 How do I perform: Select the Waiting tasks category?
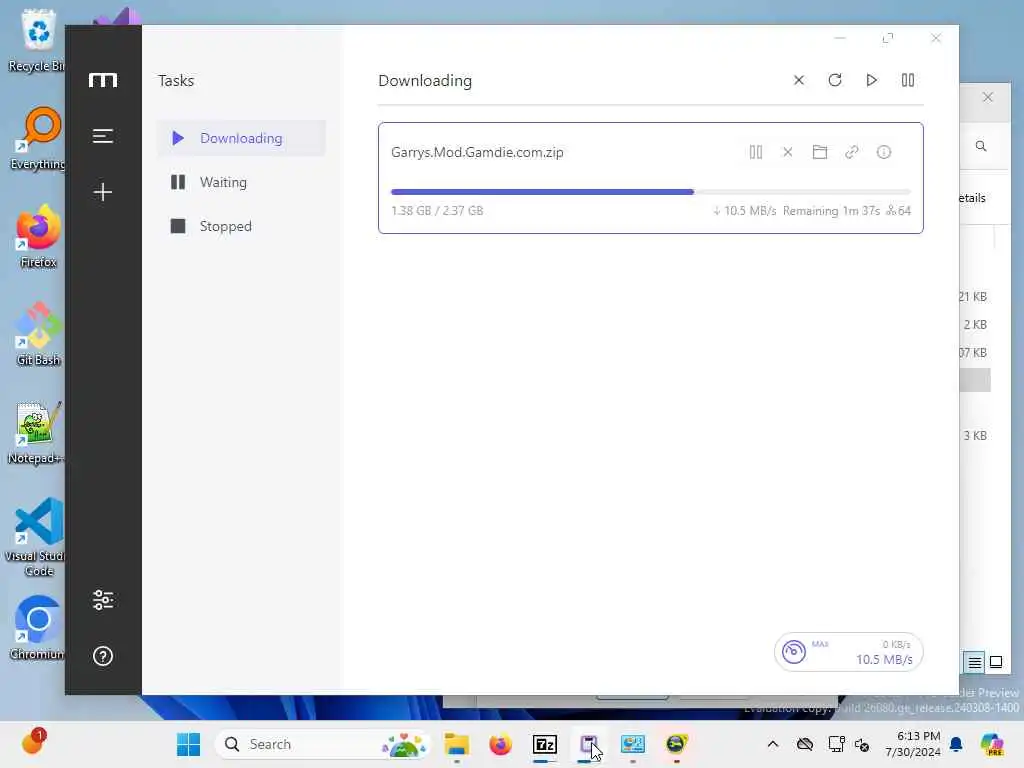pyautogui.click(x=241, y=182)
